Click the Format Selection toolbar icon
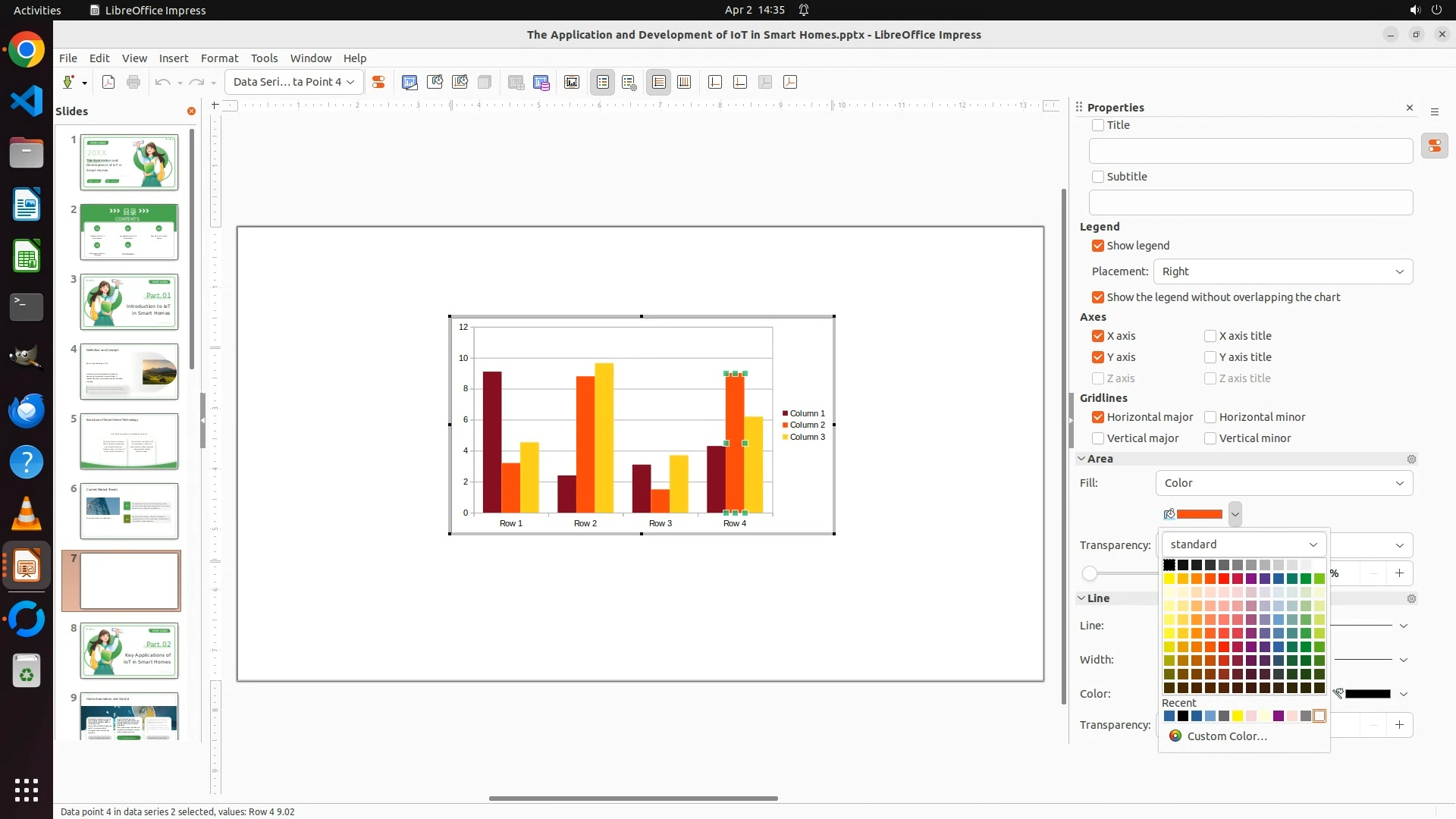Viewport: 1456px width, 819px height. pyautogui.click(x=378, y=83)
